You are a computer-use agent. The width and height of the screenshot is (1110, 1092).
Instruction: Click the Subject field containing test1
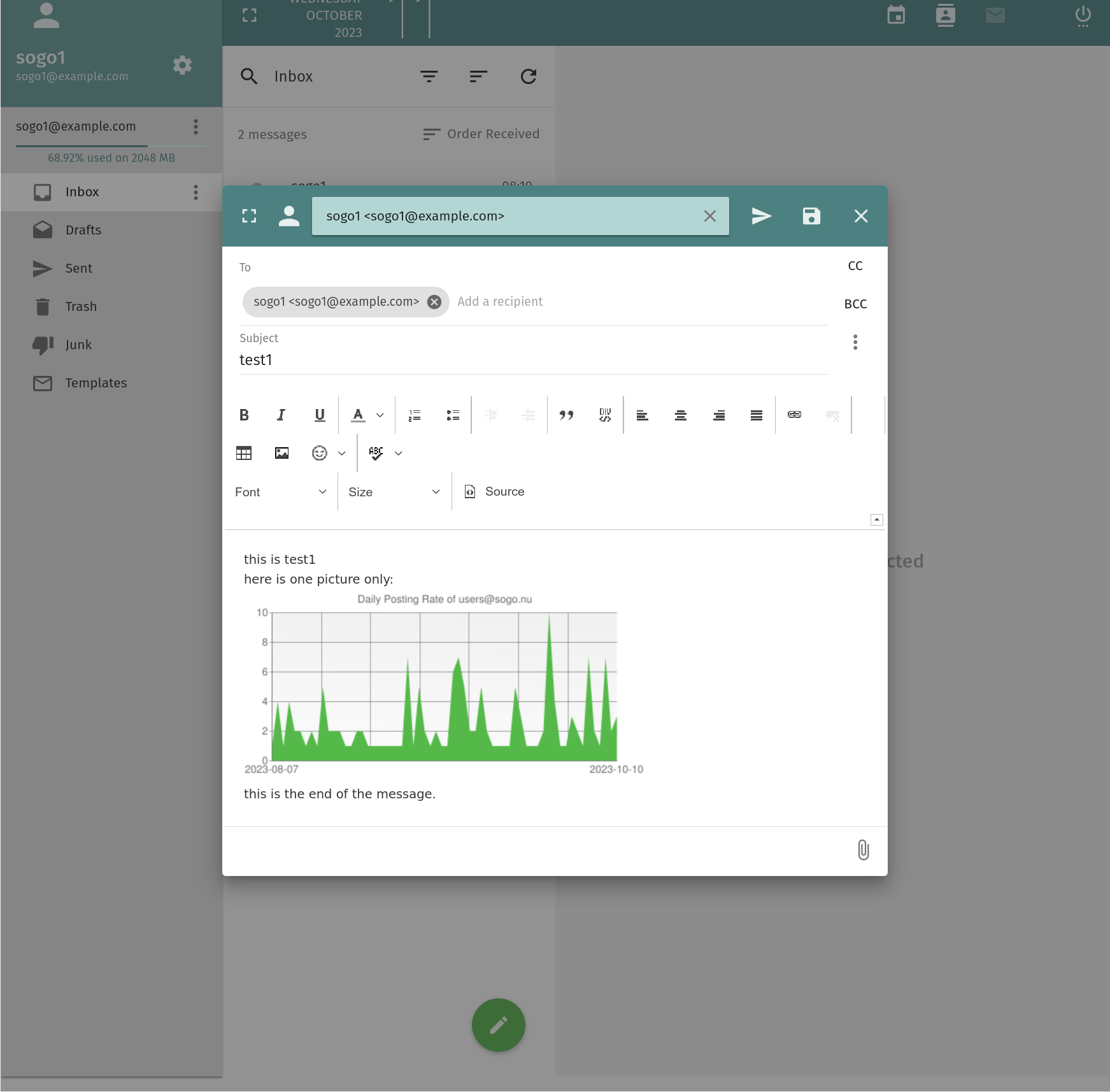(x=532, y=360)
